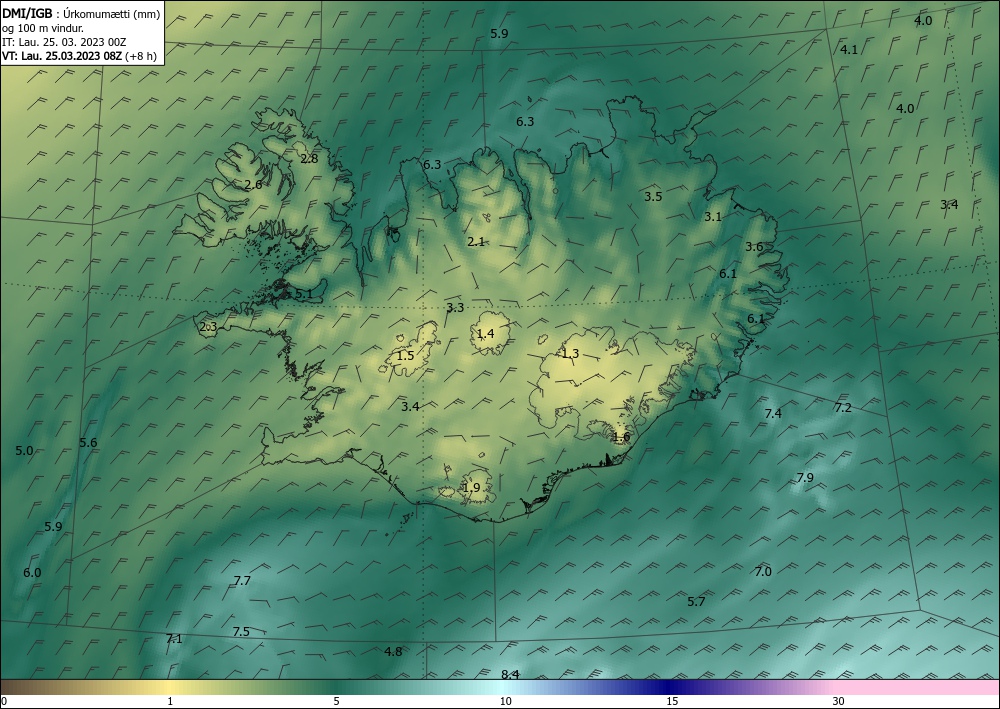Click the 7.1 value label
The image size is (1000, 709).
tap(174, 639)
